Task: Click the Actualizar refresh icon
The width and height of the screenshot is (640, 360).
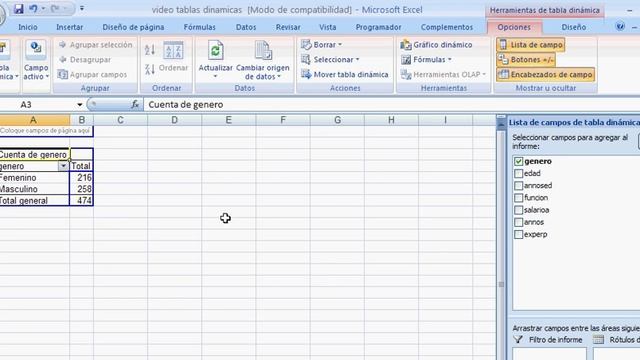Action: [x=215, y=51]
